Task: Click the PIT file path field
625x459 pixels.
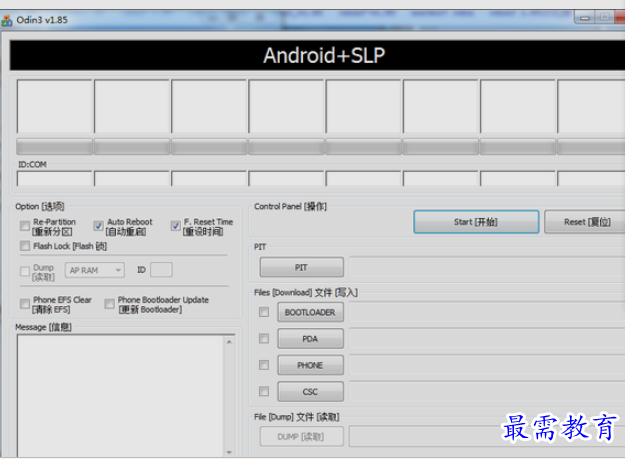Action: point(487,267)
